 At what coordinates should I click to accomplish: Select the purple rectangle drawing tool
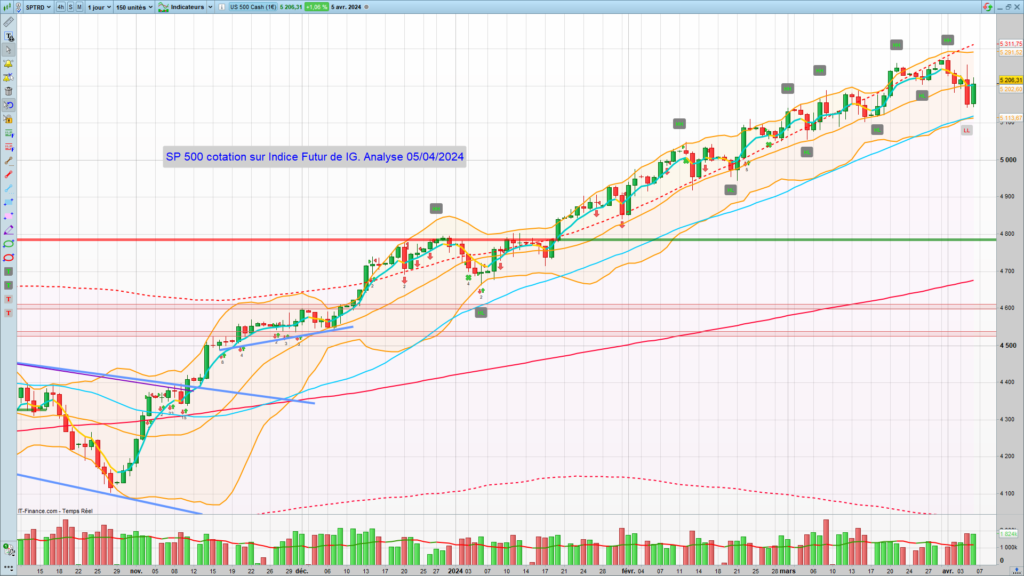(8, 216)
